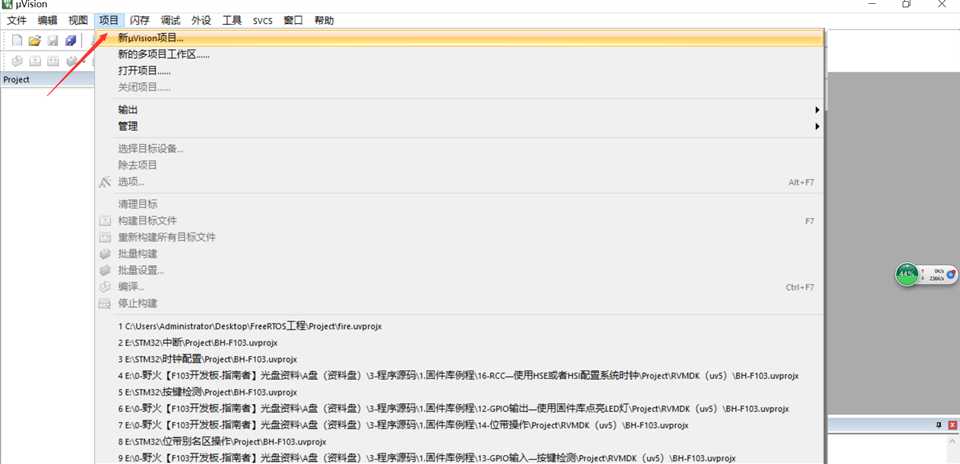Close the open 项目 menu
Viewport: 960px width, 464px height.
pos(109,20)
